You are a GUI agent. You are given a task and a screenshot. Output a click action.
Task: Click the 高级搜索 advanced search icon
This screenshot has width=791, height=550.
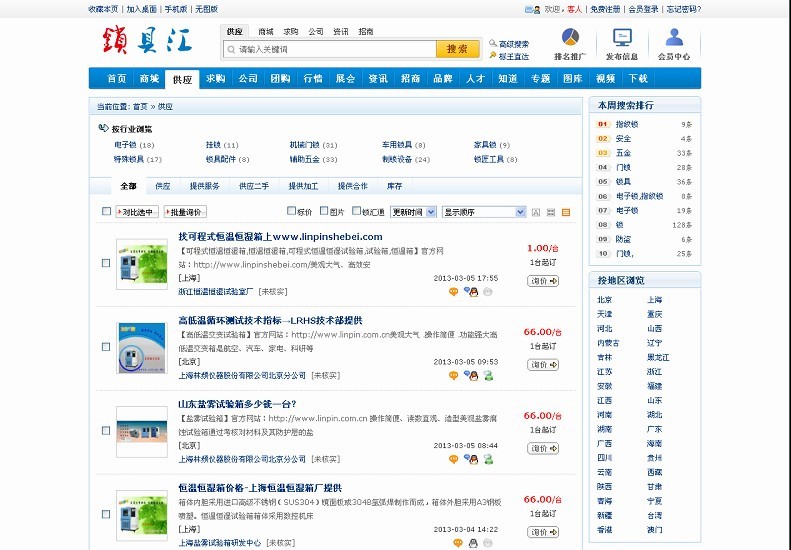(x=493, y=44)
